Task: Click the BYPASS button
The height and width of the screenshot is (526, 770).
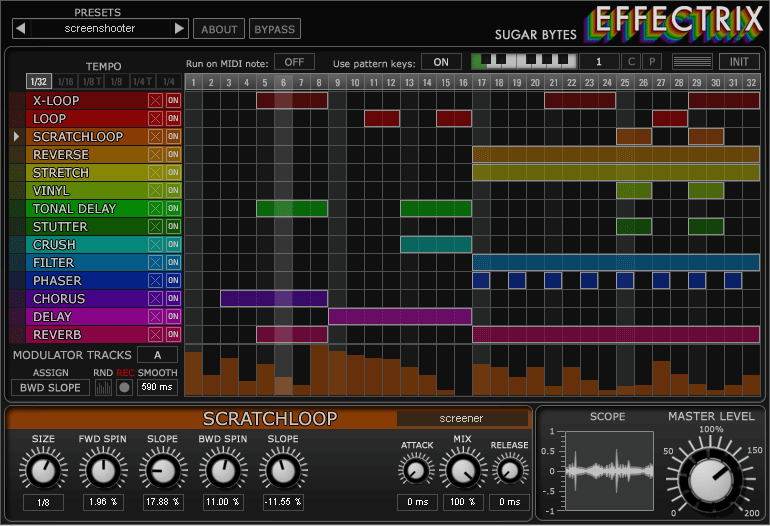Action: coord(275,29)
